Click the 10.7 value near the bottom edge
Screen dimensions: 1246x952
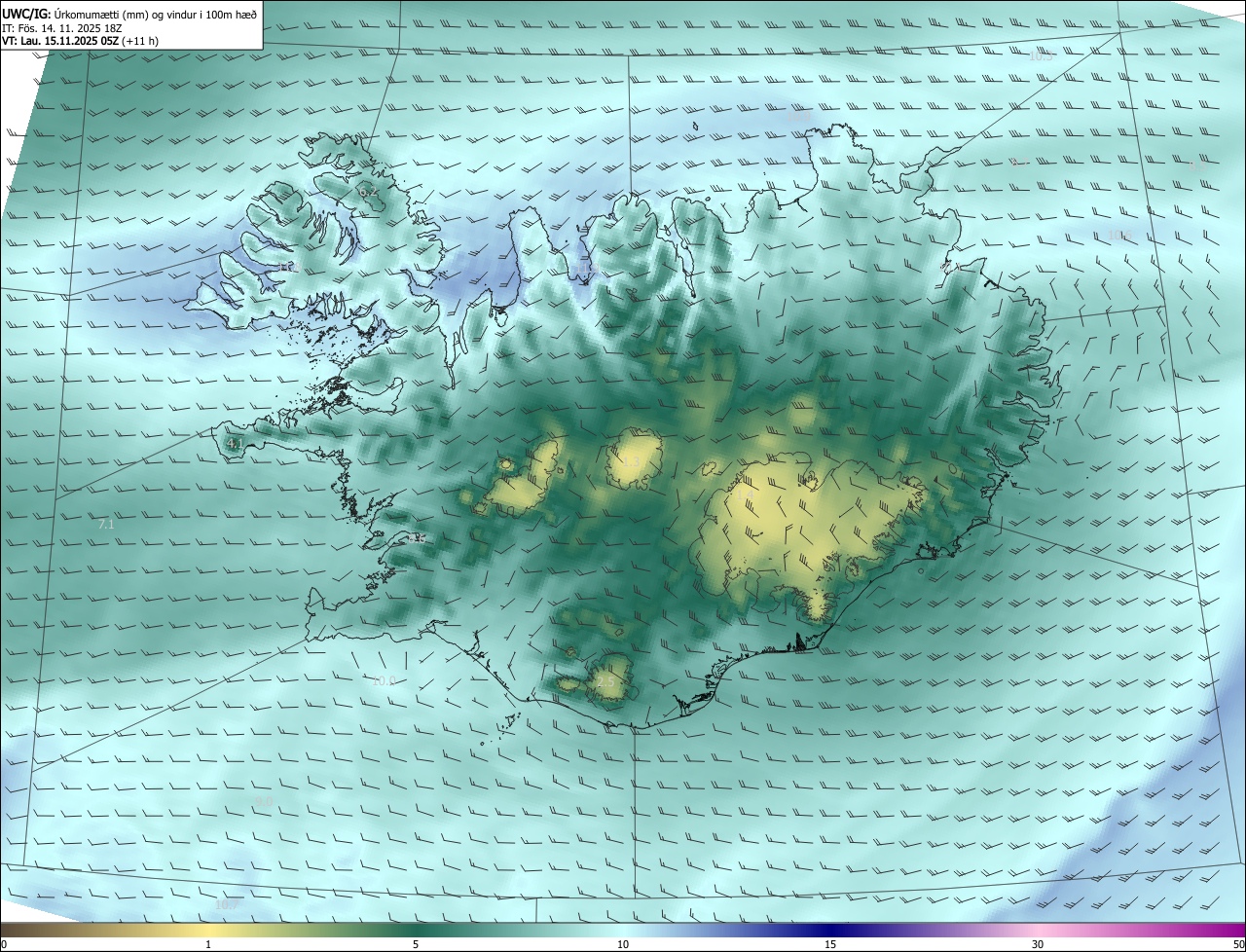[x=226, y=904]
